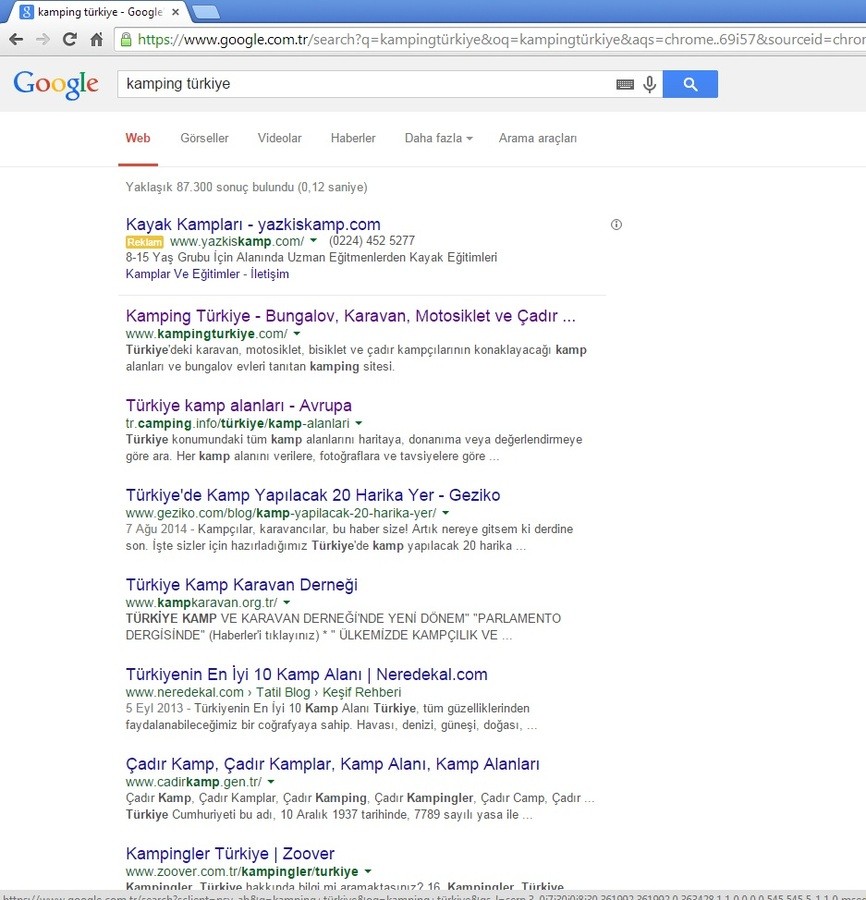Expand the Daha fazla menu
The image size is (866, 900).
click(438, 138)
